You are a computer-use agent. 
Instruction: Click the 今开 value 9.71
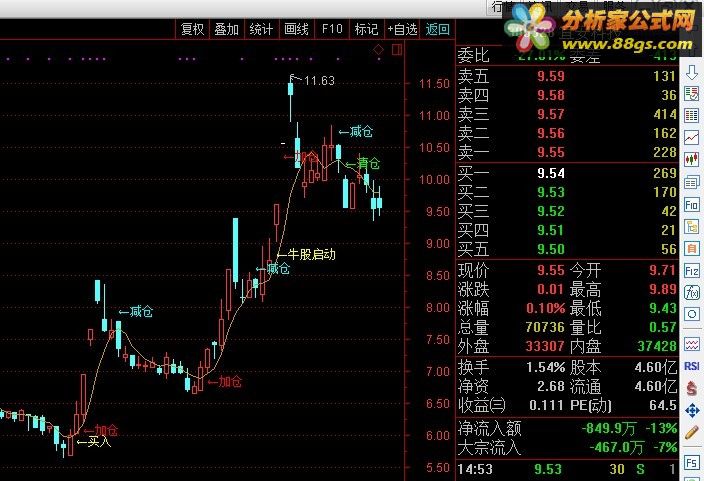point(662,270)
